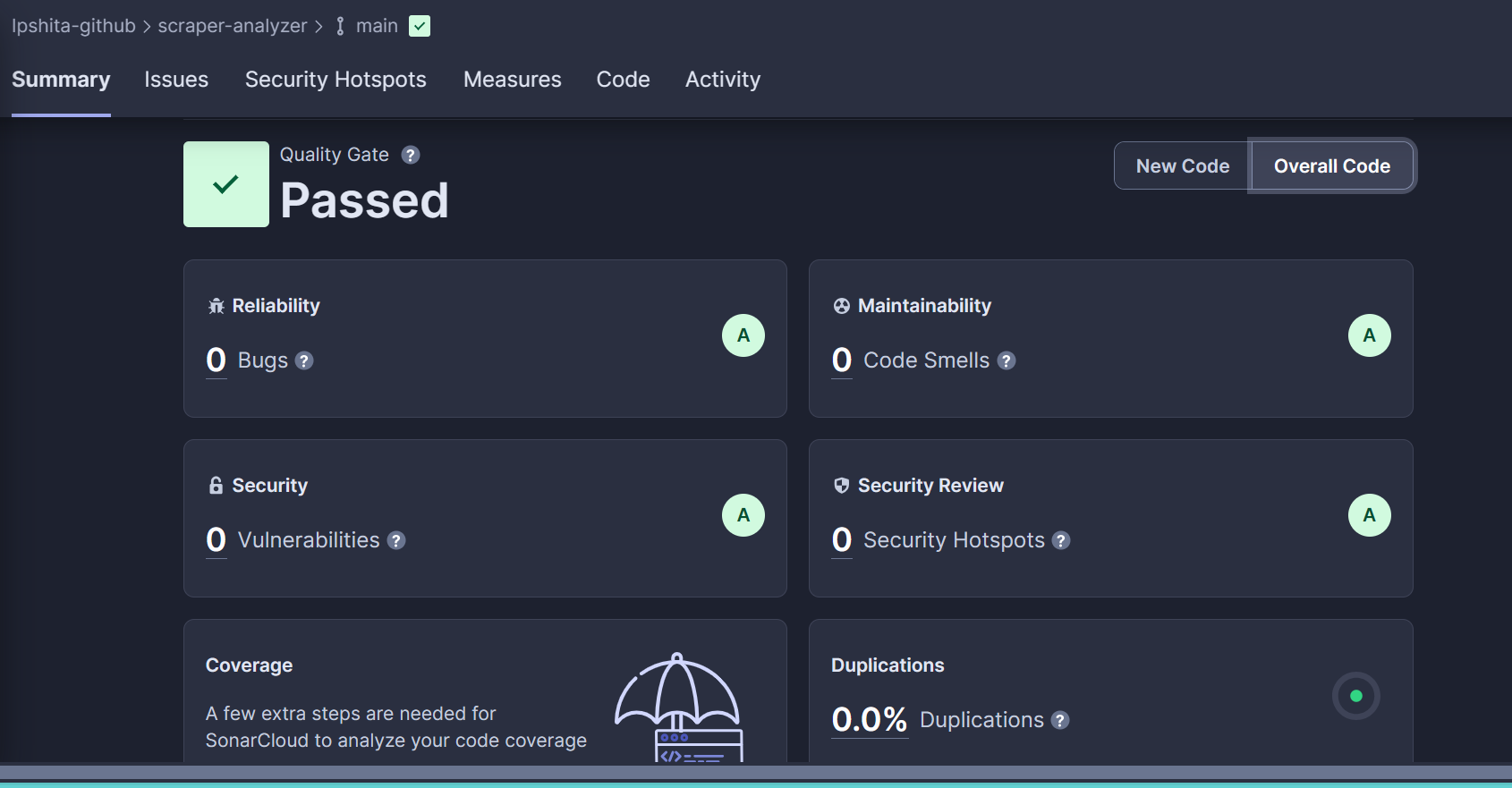Image resolution: width=1512 pixels, height=788 pixels.
Task: Switch to New Code view
Action: pos(1183,166)
